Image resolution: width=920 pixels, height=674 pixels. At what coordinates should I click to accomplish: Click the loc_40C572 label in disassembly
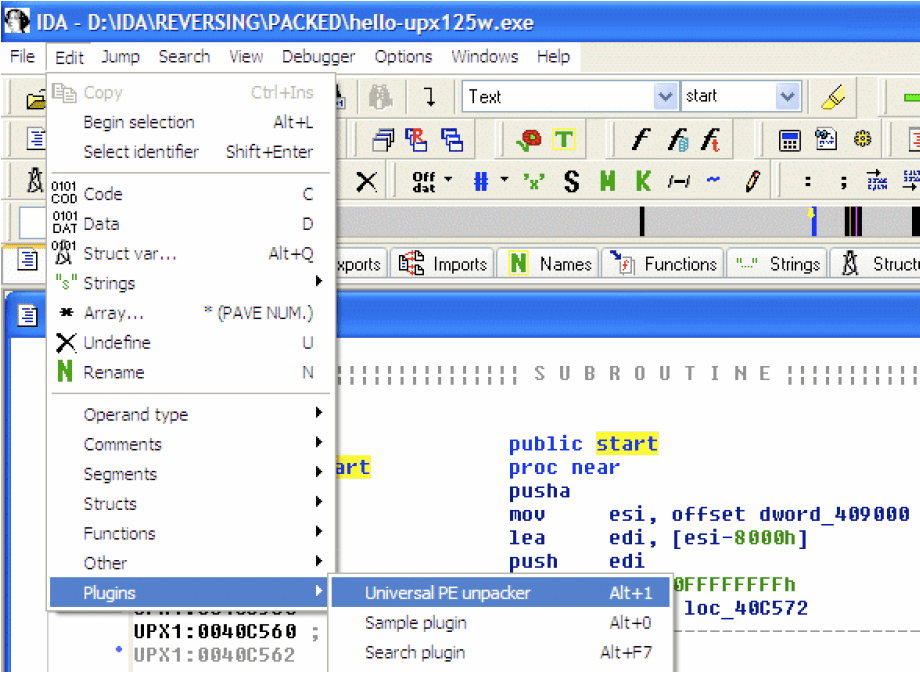click(746, 608)
